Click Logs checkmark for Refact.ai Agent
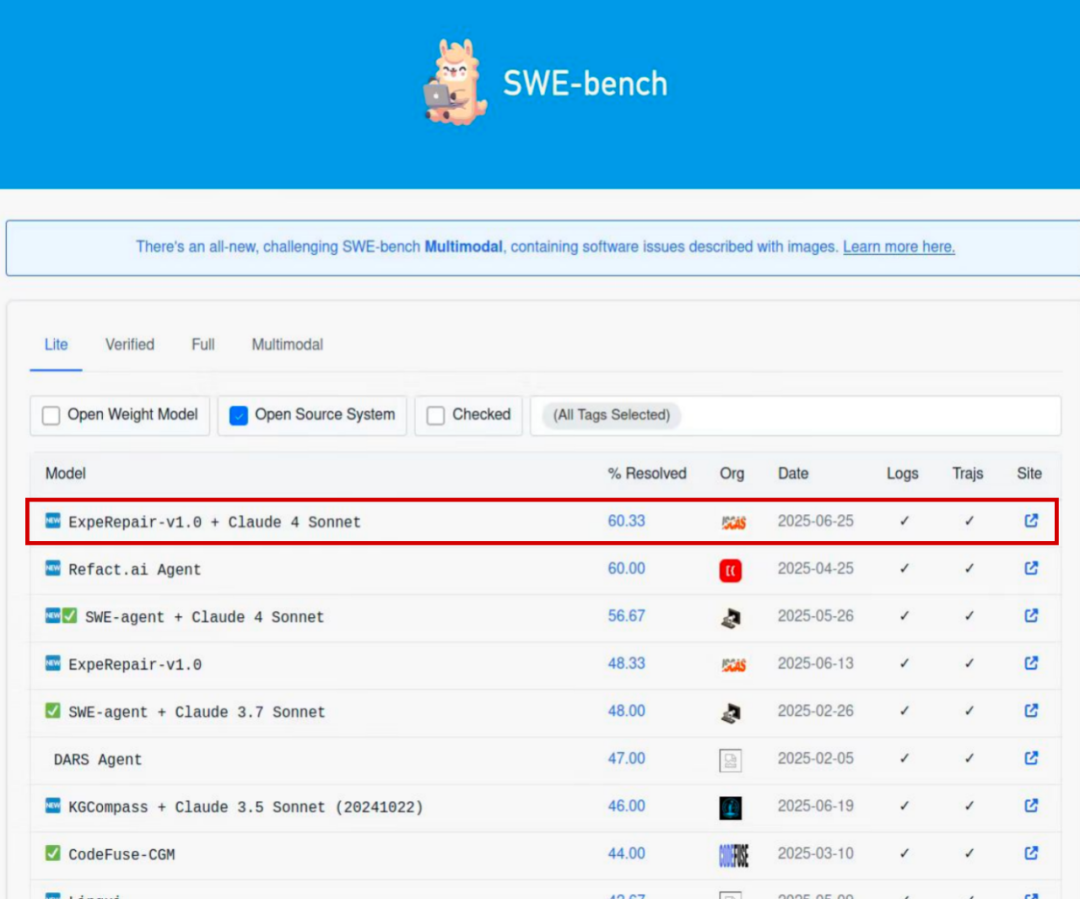1080x899 pixels. click(x=904, y=568)
